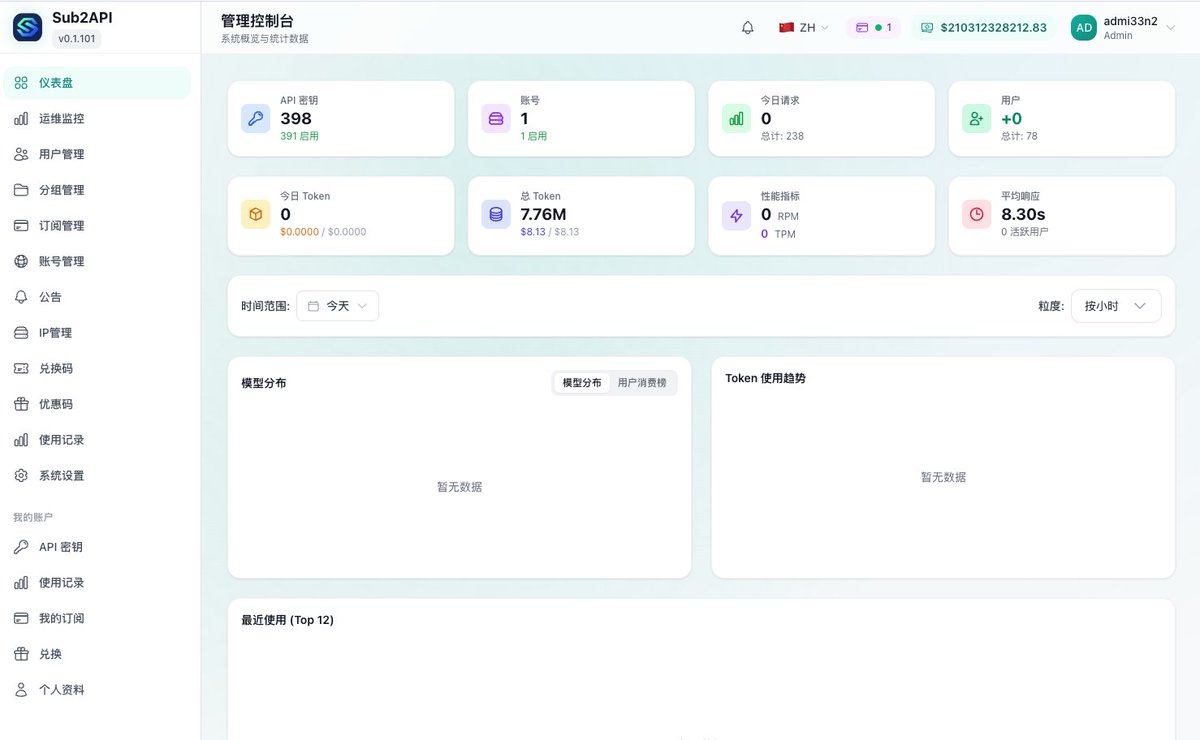Click the API 密钥 stat card key icon
Image resolution: width=1200 pixels, height=740 pixels.
pyautogui.click(x=256, y=118)
